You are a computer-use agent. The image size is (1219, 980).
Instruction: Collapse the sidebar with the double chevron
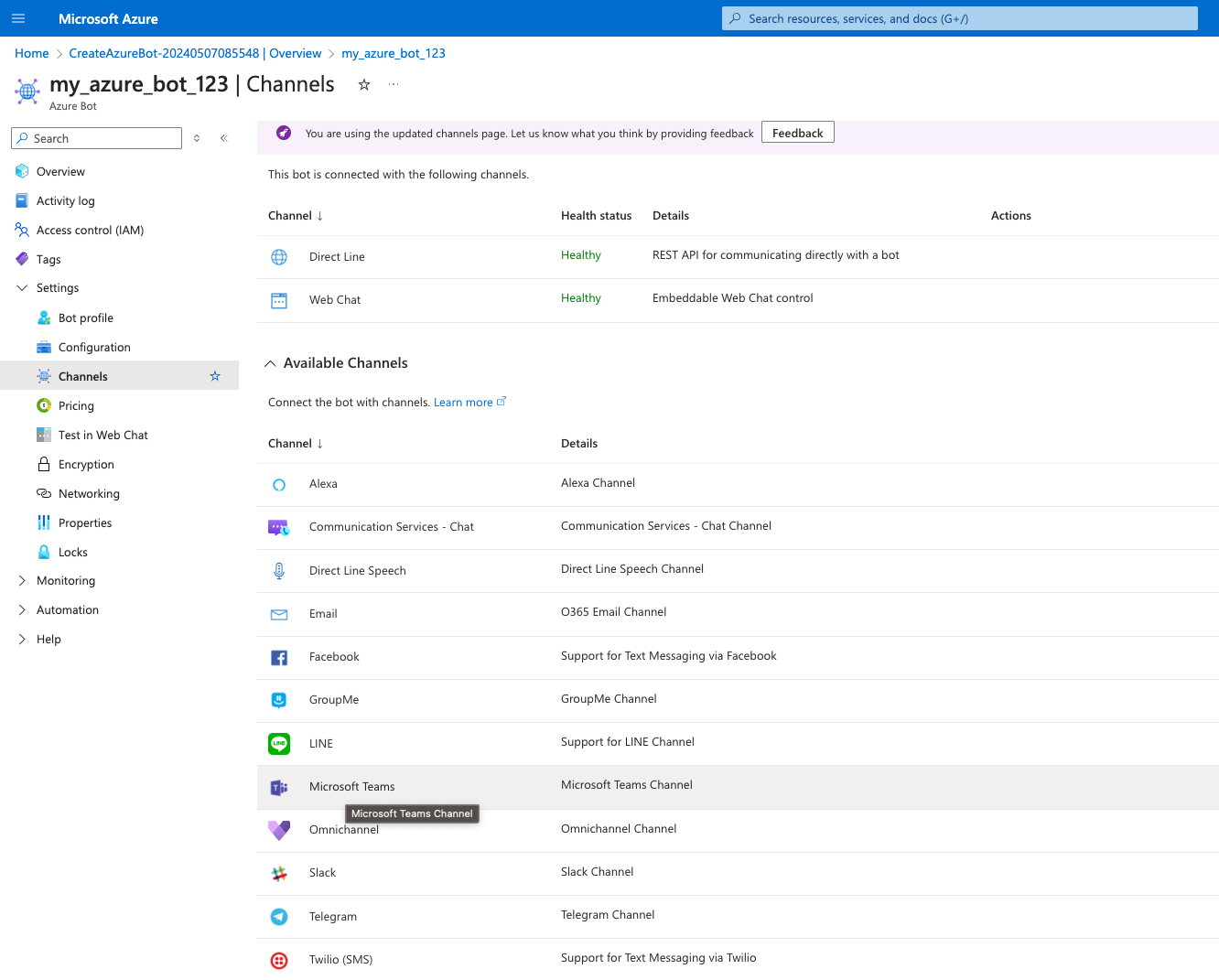click(x=223, y=137)
